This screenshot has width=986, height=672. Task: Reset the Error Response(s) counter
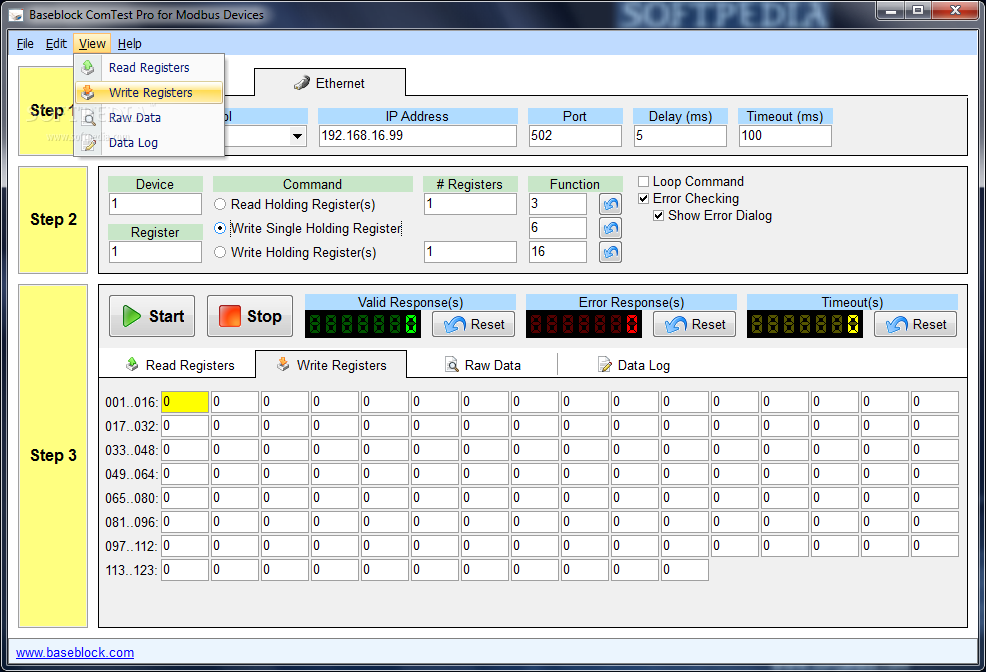point(694,324)
